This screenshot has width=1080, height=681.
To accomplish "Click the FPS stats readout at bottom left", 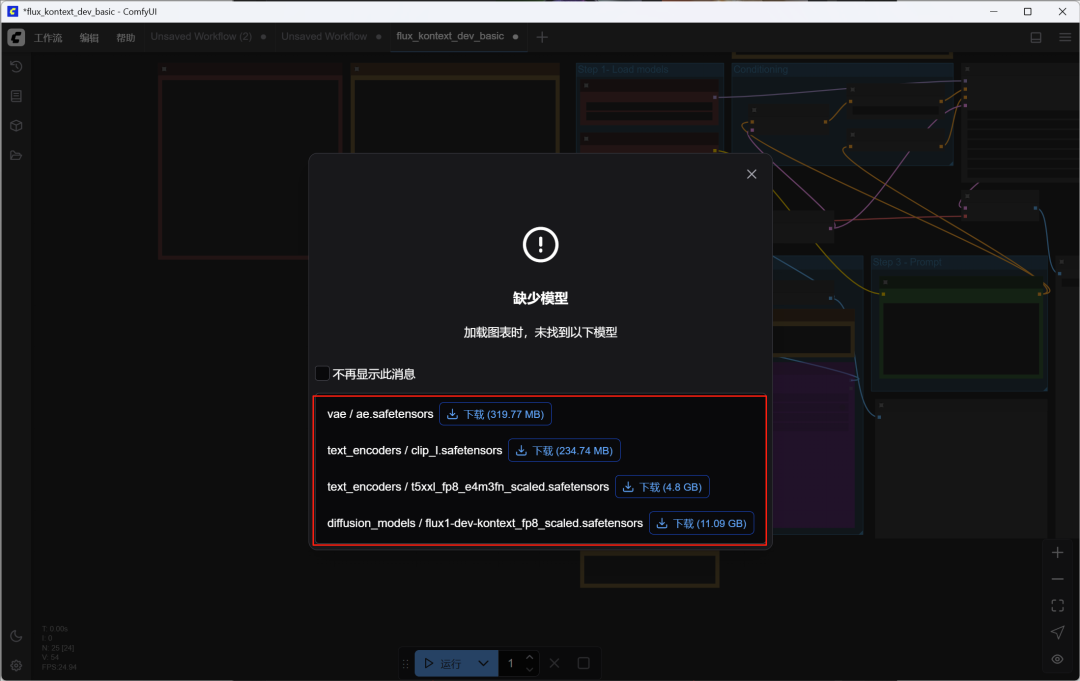I will point(59,667).
